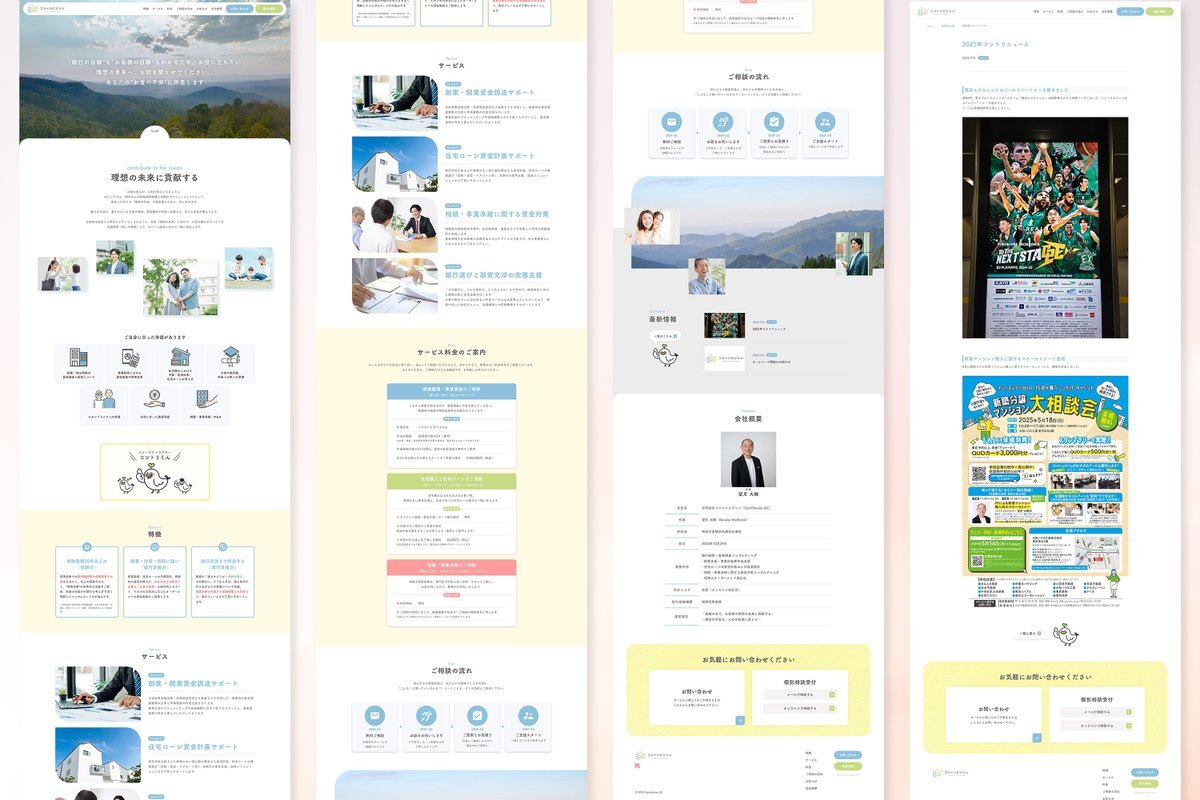Screen dimensions: 1200x800
Task: Click Instagram icon under third mockup footer logo
Action: pyautogui.click(x=637, y=766)
